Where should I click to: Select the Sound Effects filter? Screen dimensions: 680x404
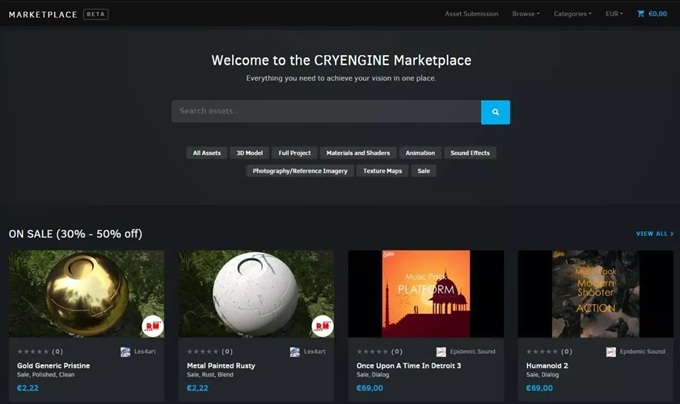(470, 153)
